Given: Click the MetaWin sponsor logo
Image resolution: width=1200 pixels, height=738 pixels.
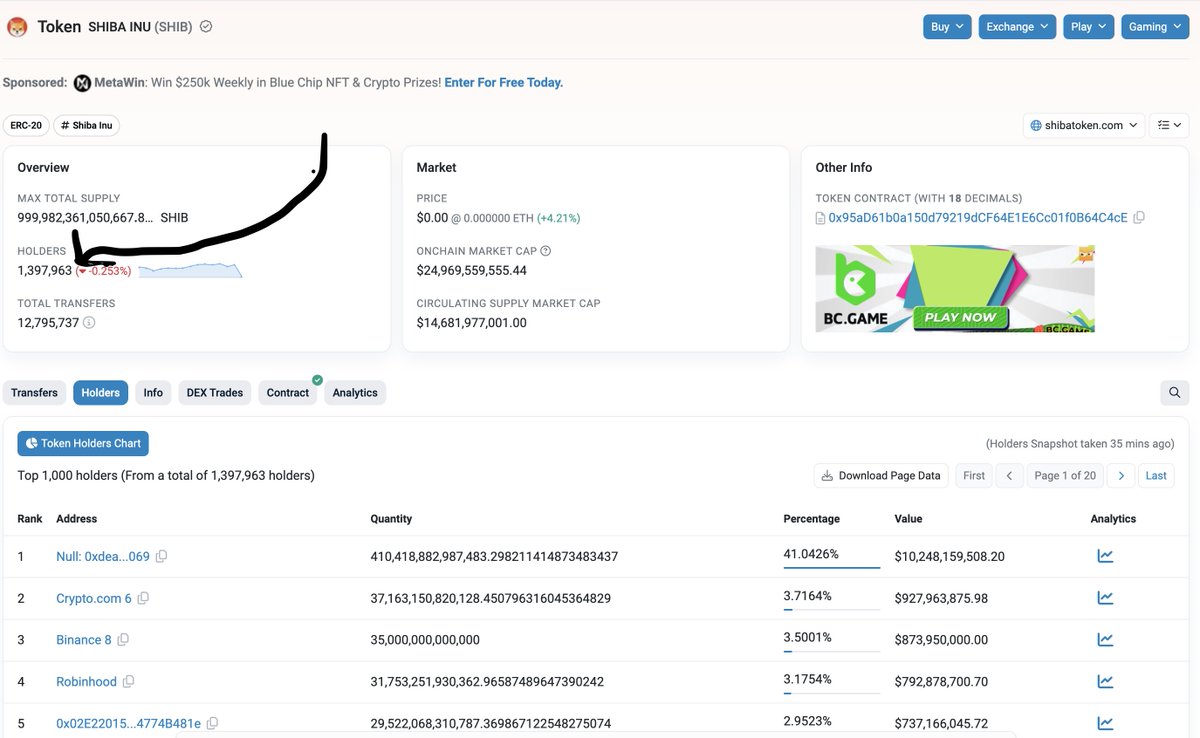Looking at the screenshot, I should click(83, 83).
